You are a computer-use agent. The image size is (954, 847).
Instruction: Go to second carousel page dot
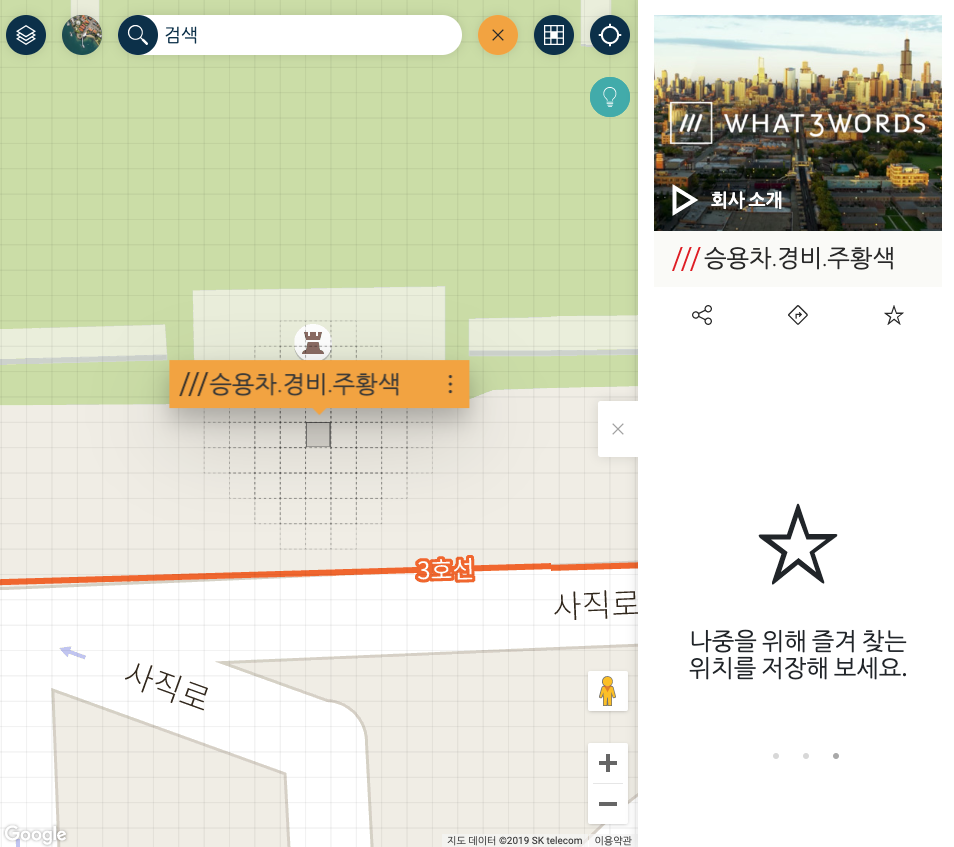806,756
